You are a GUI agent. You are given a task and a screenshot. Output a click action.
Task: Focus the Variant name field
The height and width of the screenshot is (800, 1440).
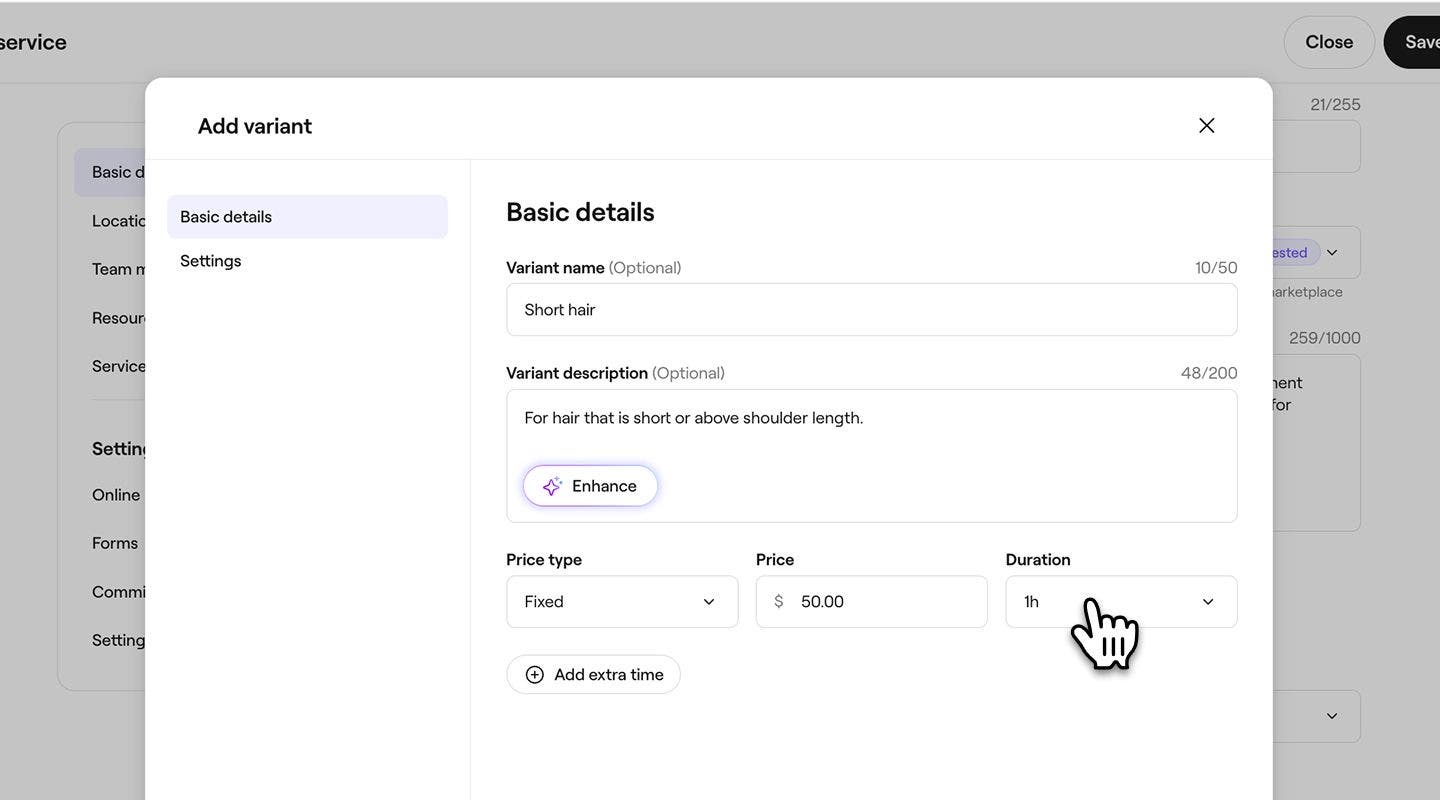point(871,310)
